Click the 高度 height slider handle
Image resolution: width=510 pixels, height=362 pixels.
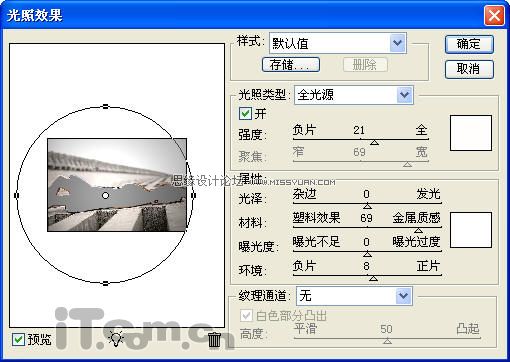387,341
